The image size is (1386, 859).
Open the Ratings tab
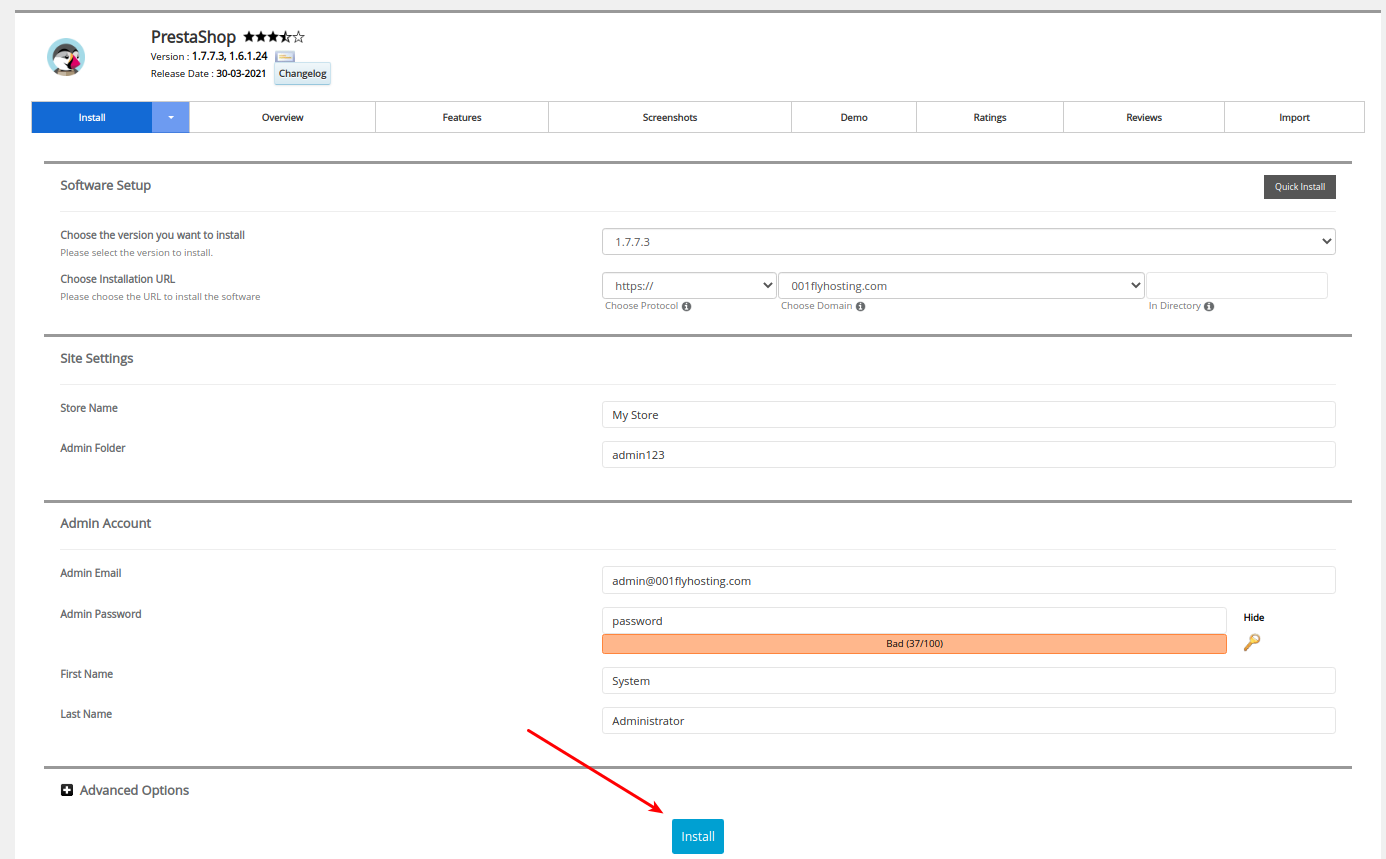[990, 117]
